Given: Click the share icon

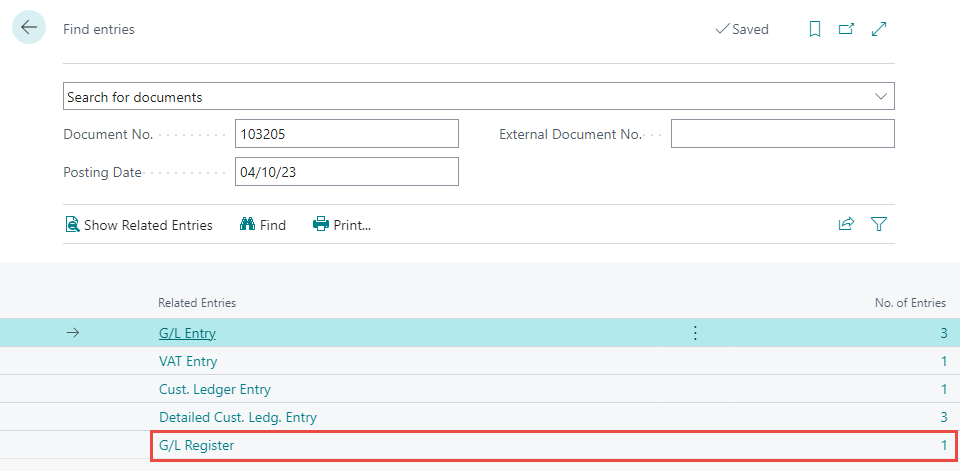Looking at the screenshot, I should (846, 224).
